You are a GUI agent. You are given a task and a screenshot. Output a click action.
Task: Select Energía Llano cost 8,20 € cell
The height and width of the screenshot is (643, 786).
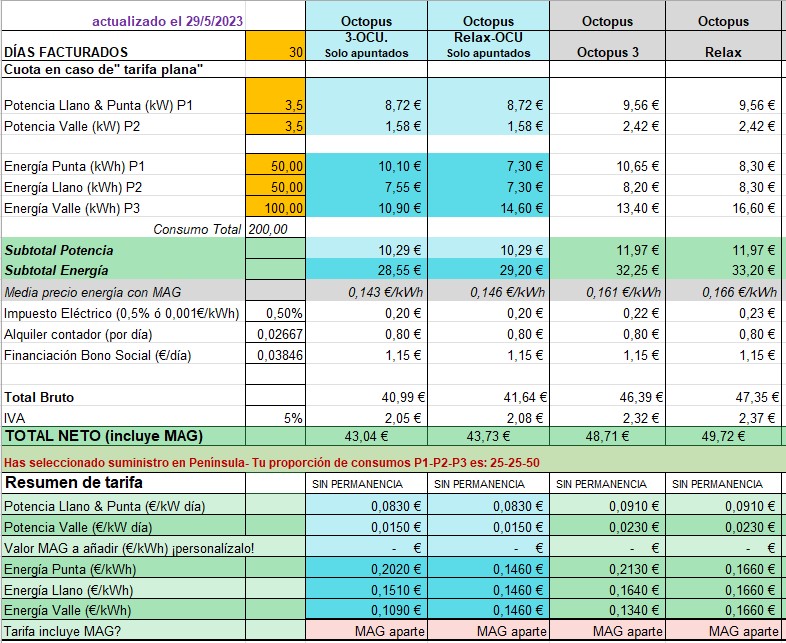[x=608, y=185]
